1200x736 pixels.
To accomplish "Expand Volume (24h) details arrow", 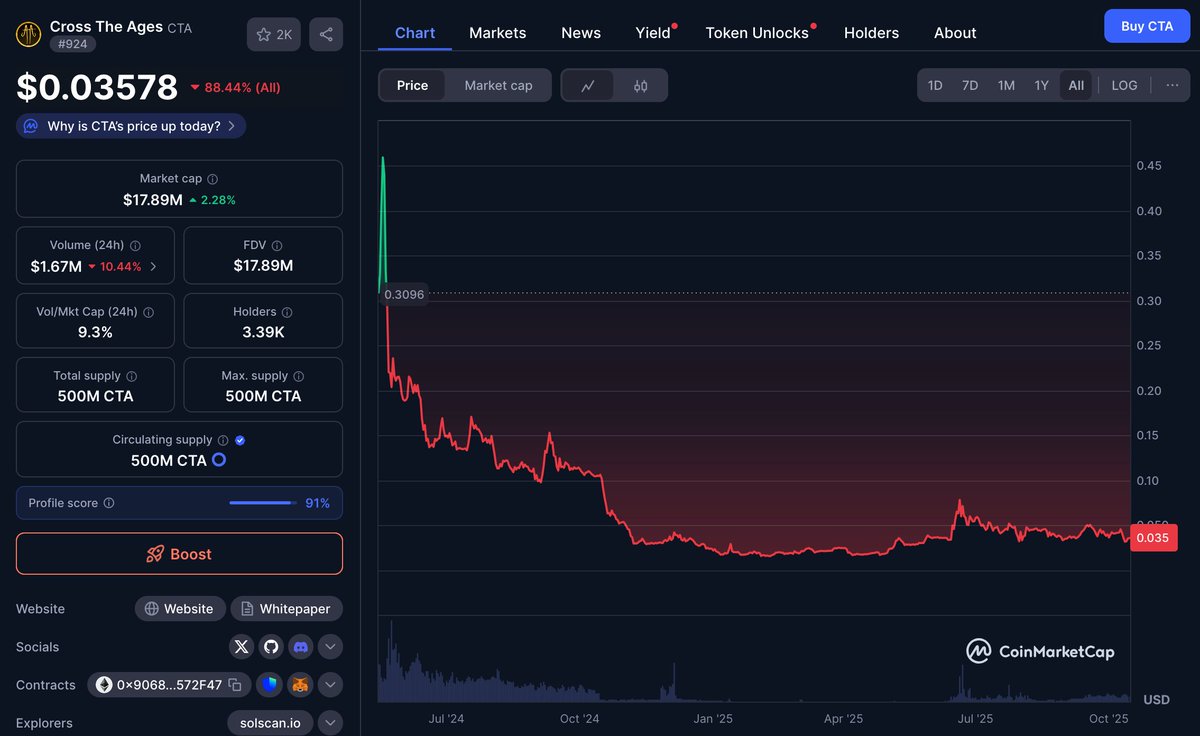I will pos(153,267).
